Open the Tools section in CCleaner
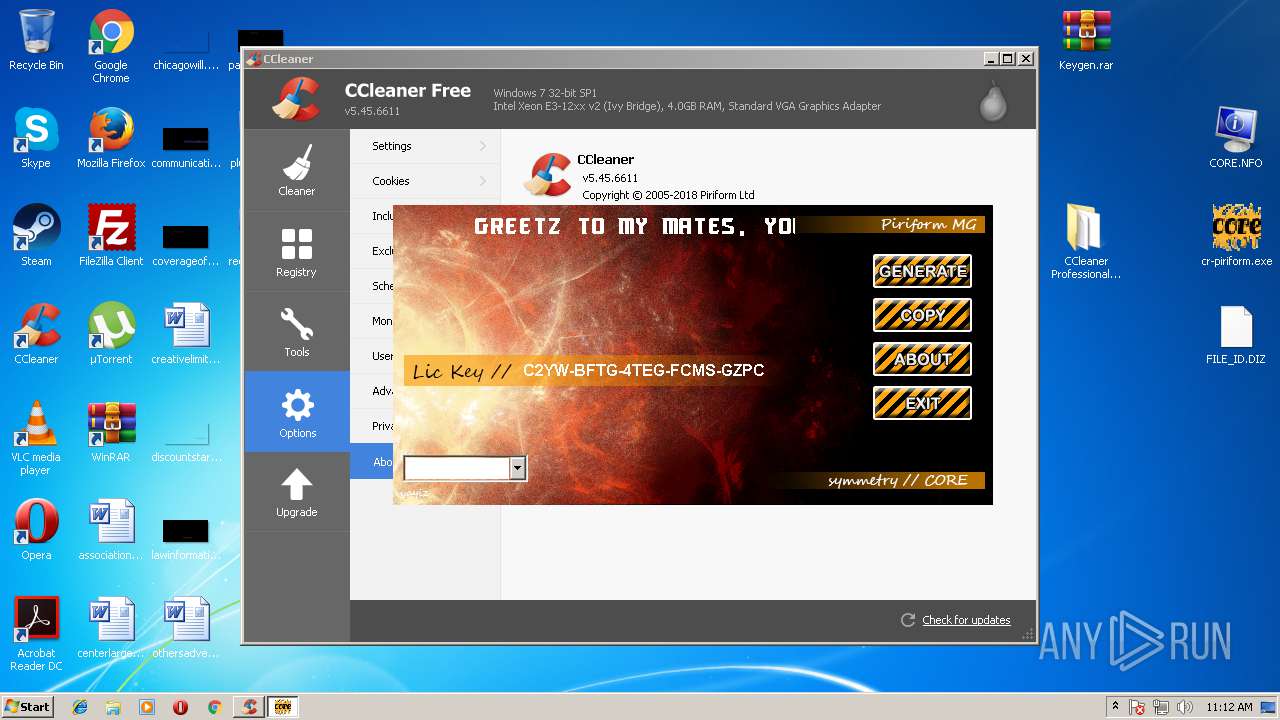This screenshot has width=1280, height=720. point(296,331)
